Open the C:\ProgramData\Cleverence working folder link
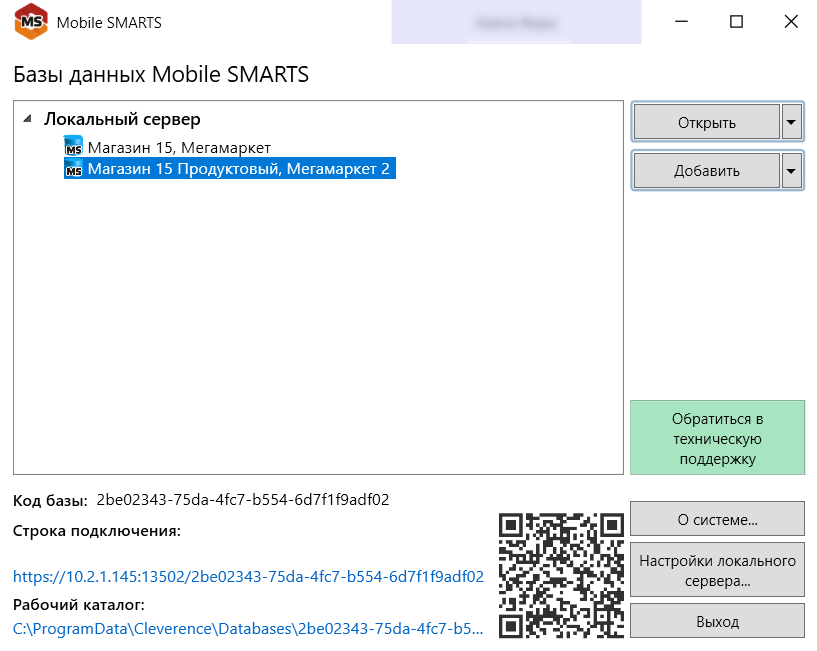The image size is (817, 651). (x=248, y=629)
